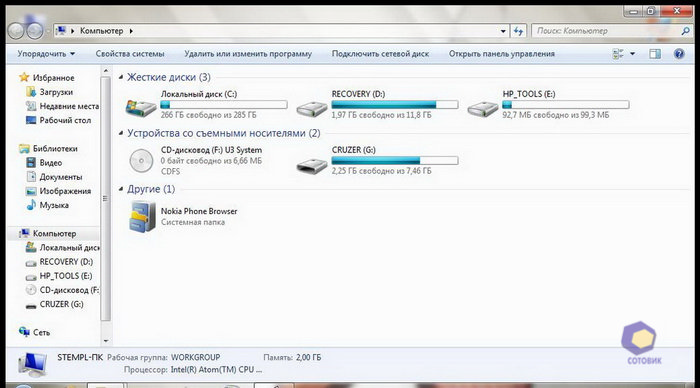The width and height of the screenshot is (700, 388).
Task: Select the RECOVERY (D:) drive icon
Action: click(x=312, y=108)
